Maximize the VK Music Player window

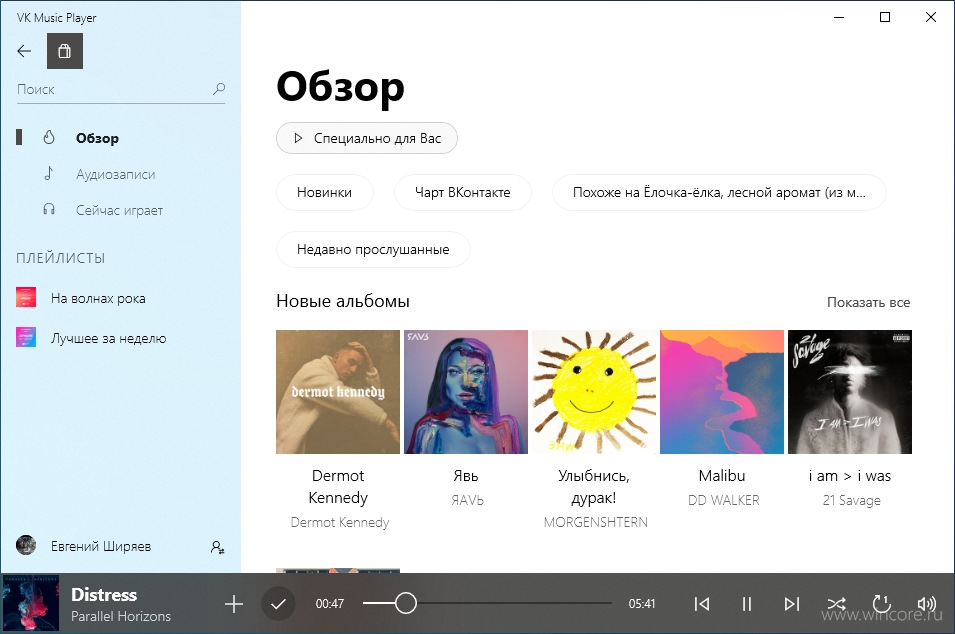tap(885, 17)
